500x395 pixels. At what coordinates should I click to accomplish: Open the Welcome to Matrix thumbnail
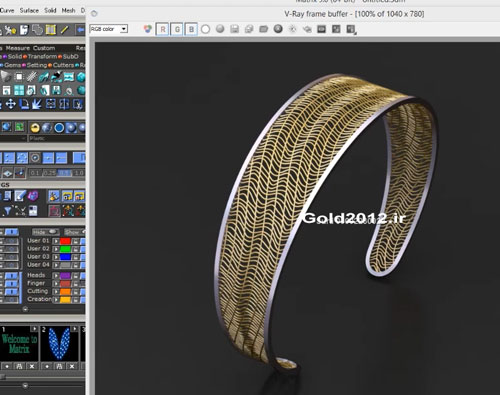tap(19, 344)
